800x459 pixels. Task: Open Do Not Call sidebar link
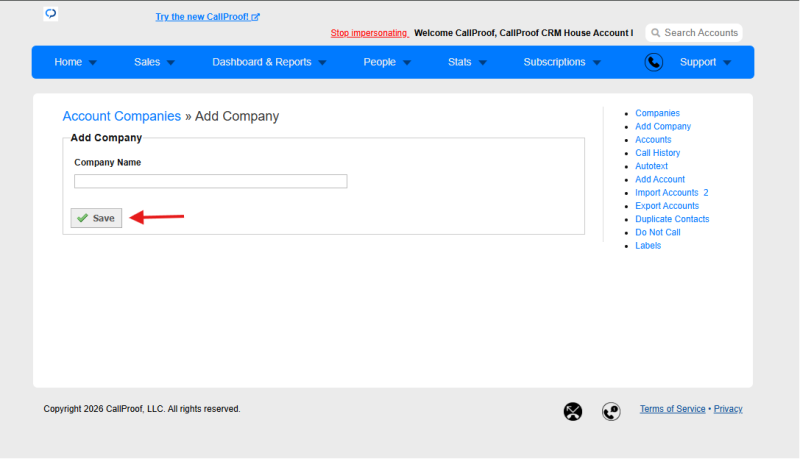(658, 233)
